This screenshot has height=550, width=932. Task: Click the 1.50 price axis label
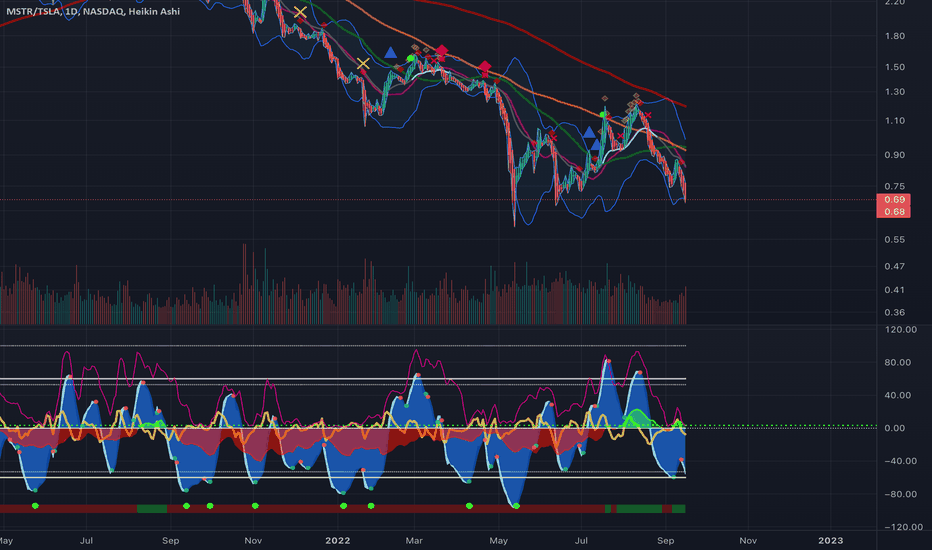[895, 67]
